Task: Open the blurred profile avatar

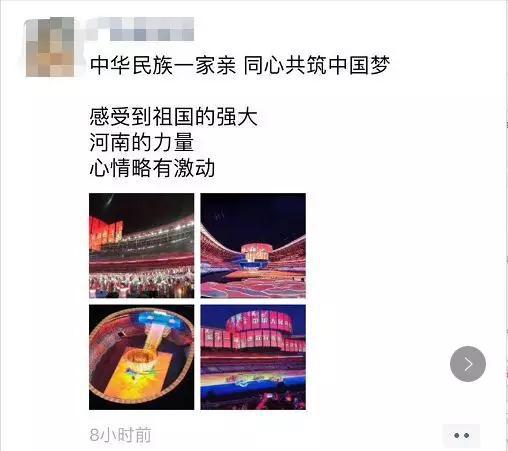Action: [50, 47]
